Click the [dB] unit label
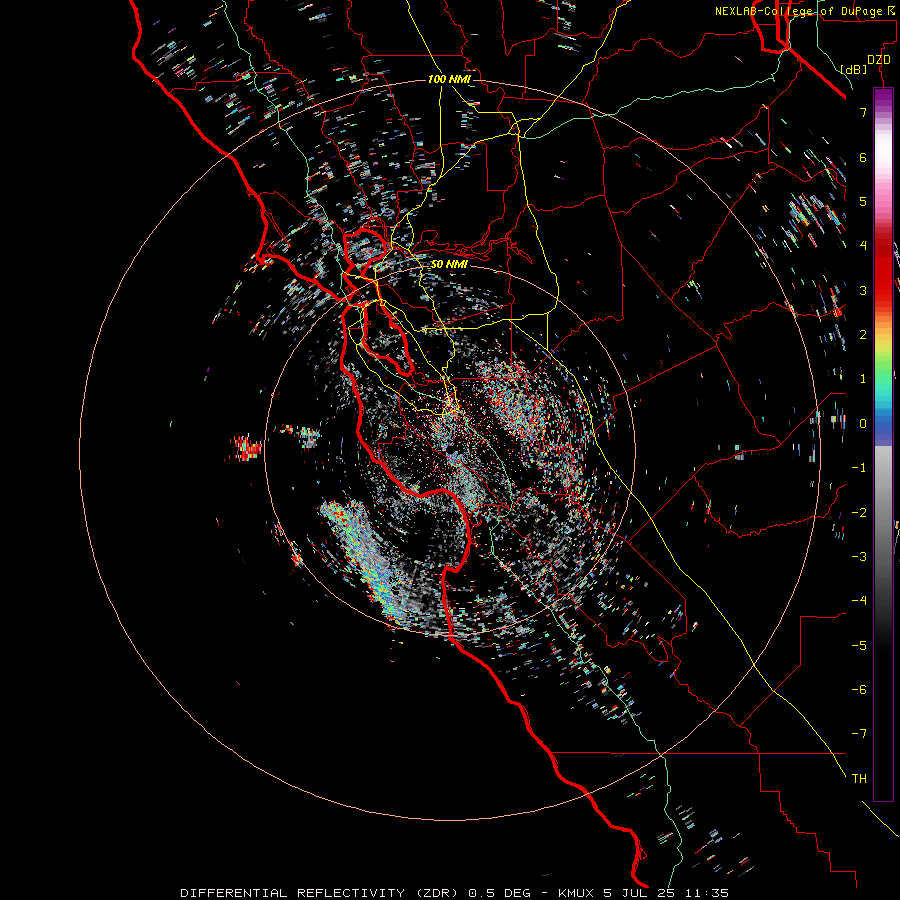 (x=853, y=69)
